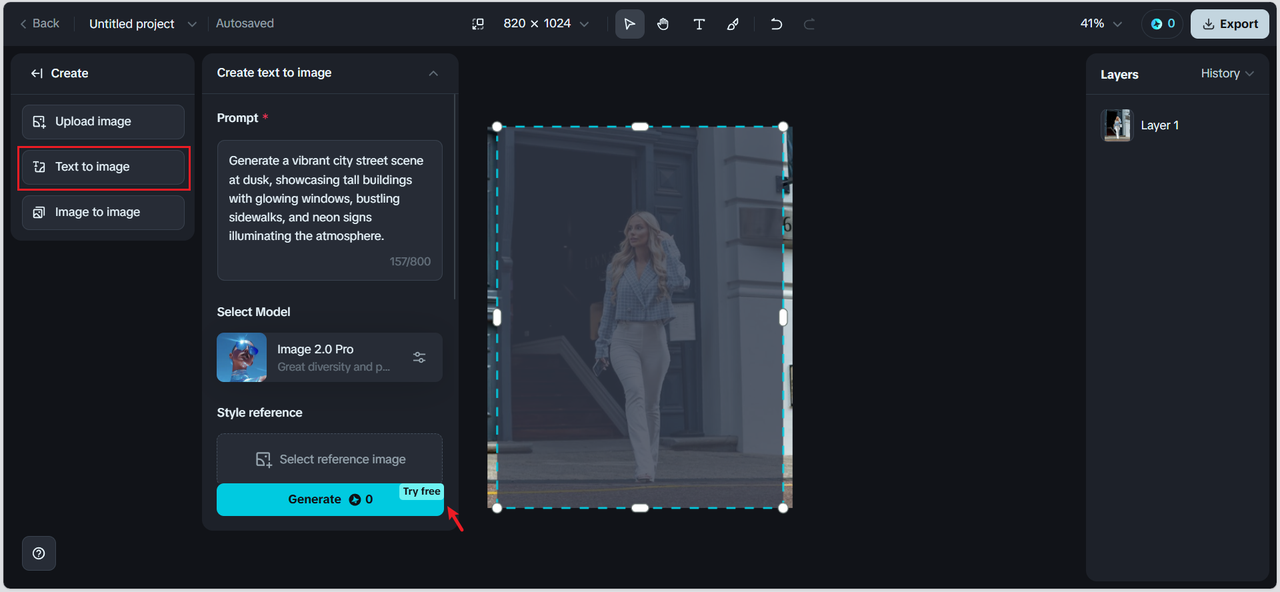
Task: Select the Image 2.0 Pro model
Action: pos(330,357)
